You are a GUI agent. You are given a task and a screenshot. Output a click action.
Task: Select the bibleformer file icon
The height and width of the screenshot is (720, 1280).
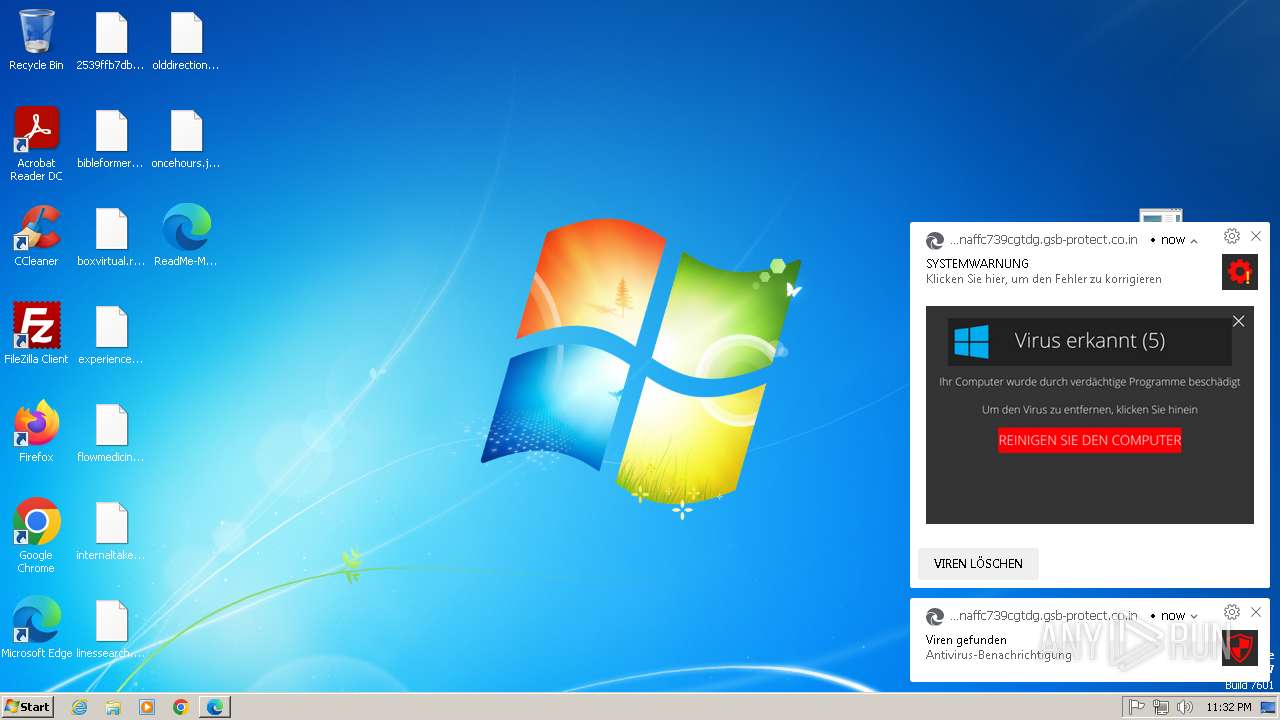click(x=111, y=138)
